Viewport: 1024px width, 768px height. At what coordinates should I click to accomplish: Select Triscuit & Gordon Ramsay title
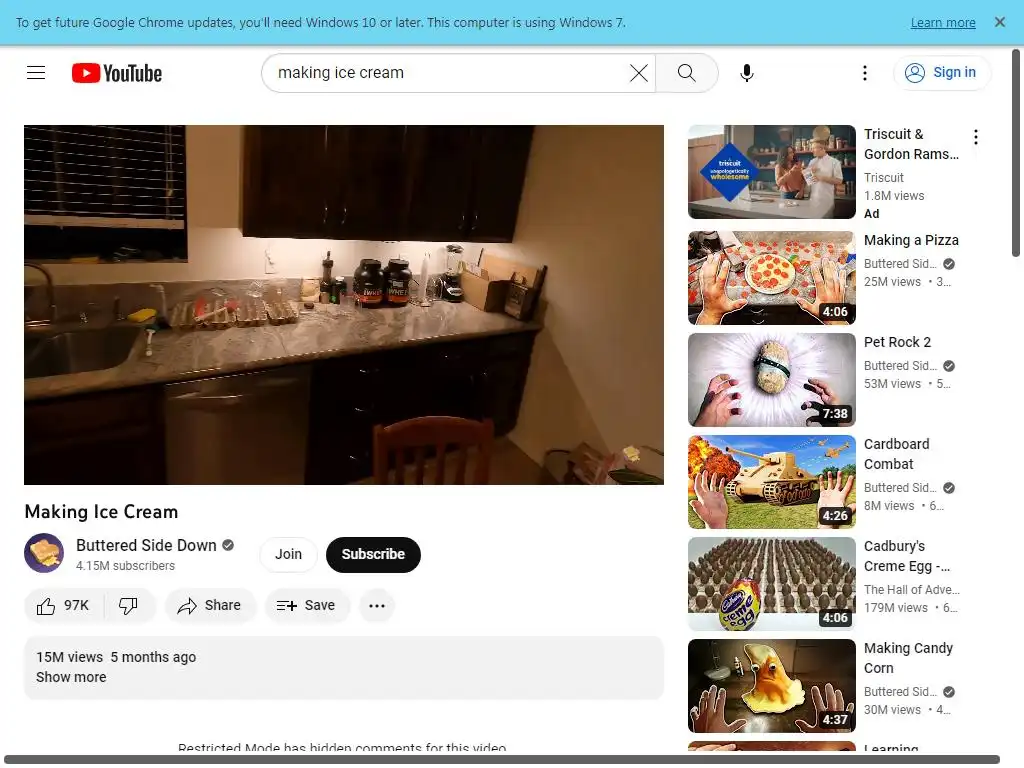912,144
